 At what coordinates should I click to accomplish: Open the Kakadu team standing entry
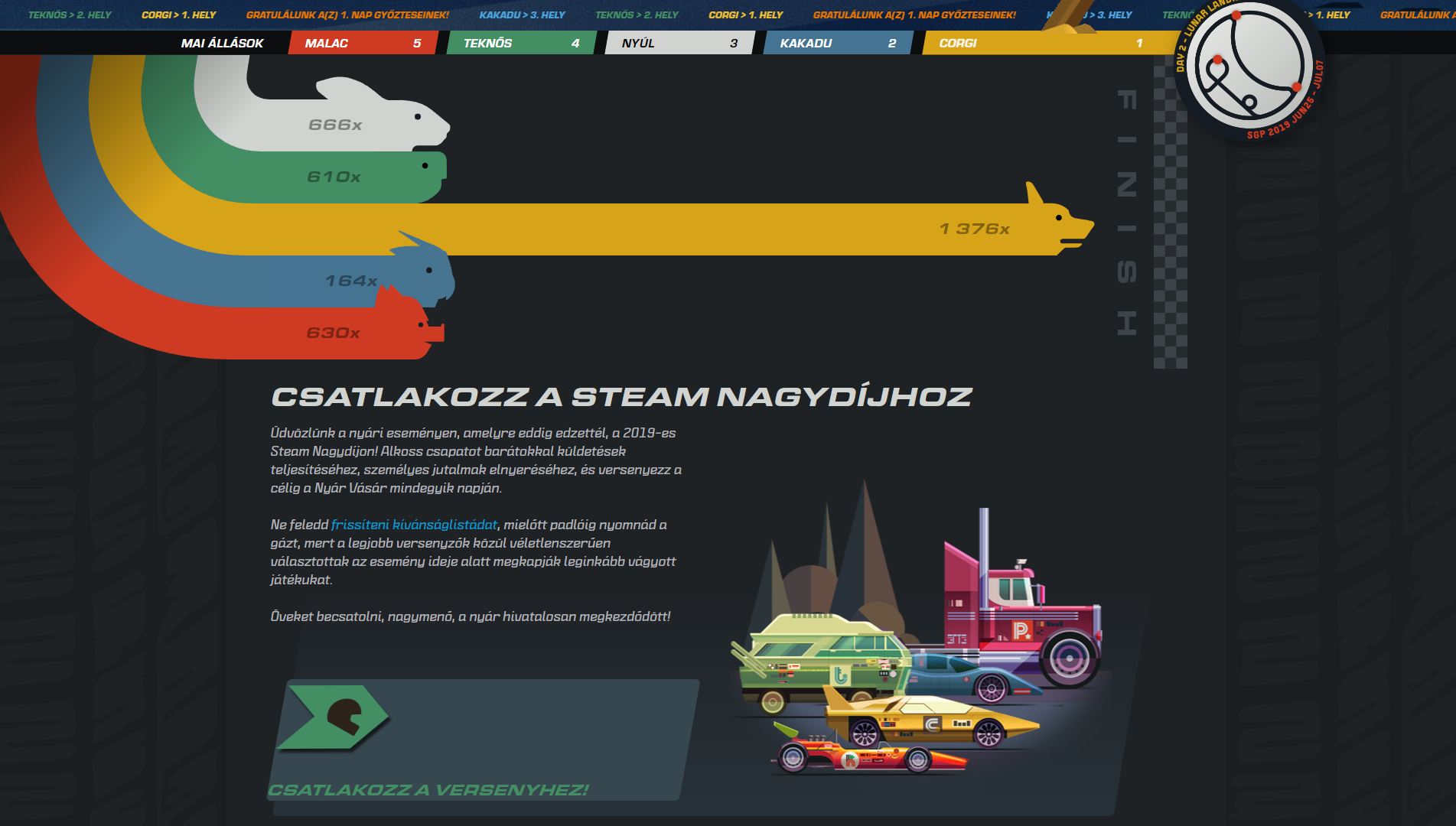838,43
